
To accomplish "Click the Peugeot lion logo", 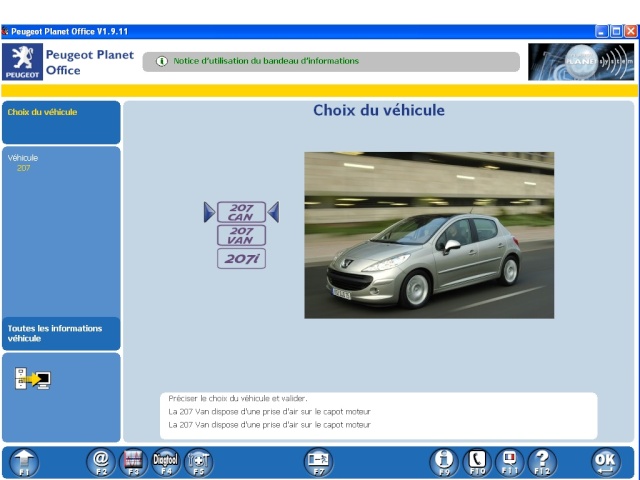I will click(x=22, y=62).
